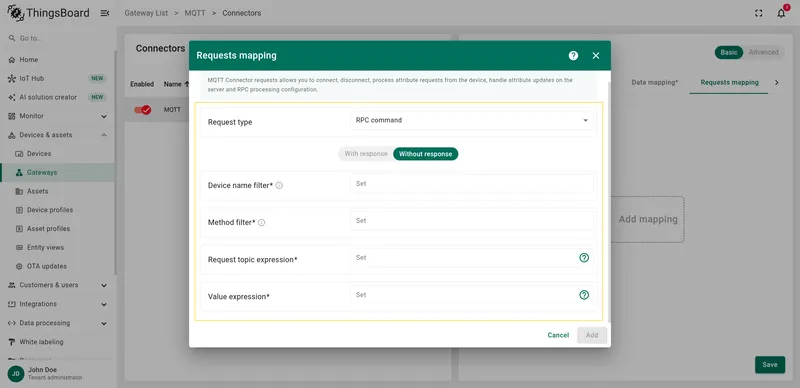The width and height of the screenshot is (800, 388).
Task: Select Without response option
Action: [x=426, y=154]
